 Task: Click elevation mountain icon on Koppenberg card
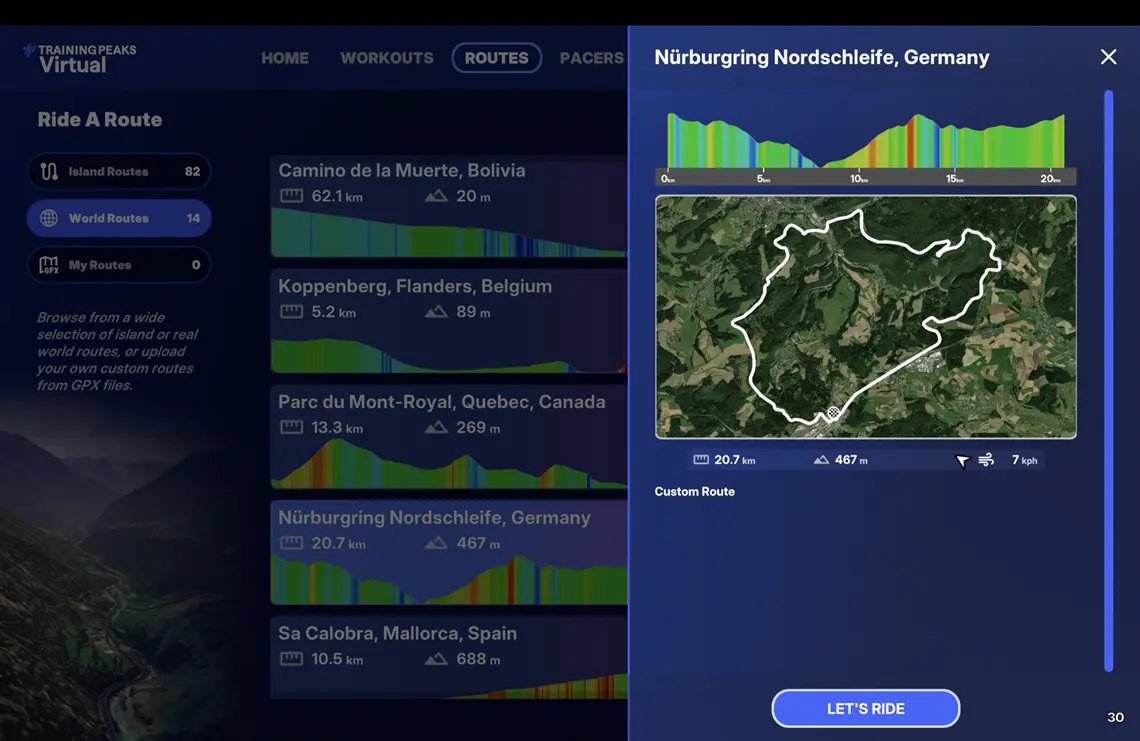click(436, 312)
